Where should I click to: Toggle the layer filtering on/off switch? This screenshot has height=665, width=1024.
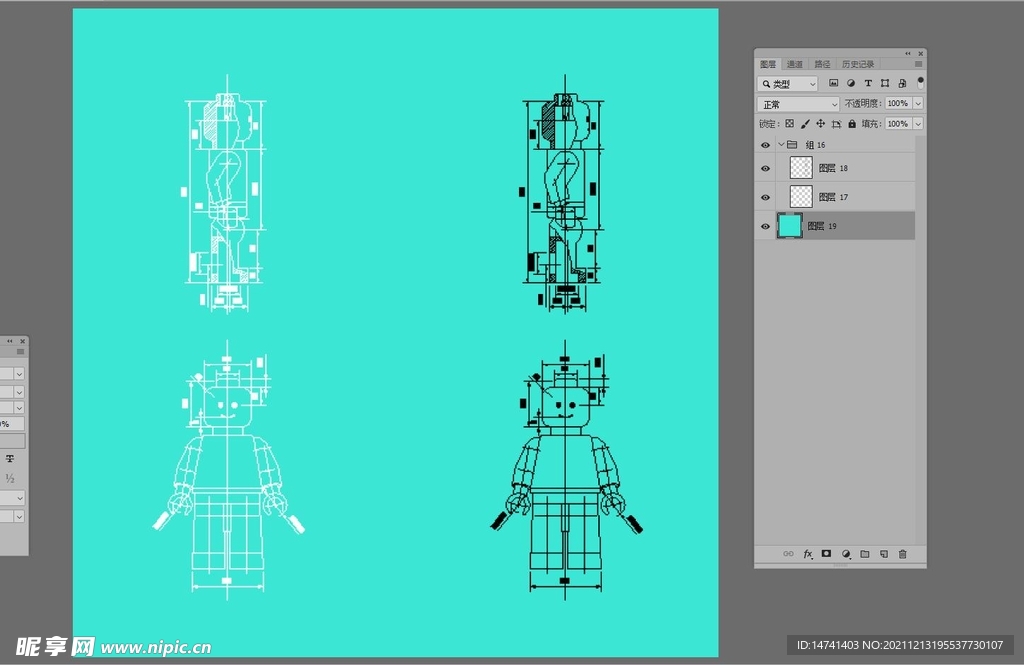coord(920,82)
